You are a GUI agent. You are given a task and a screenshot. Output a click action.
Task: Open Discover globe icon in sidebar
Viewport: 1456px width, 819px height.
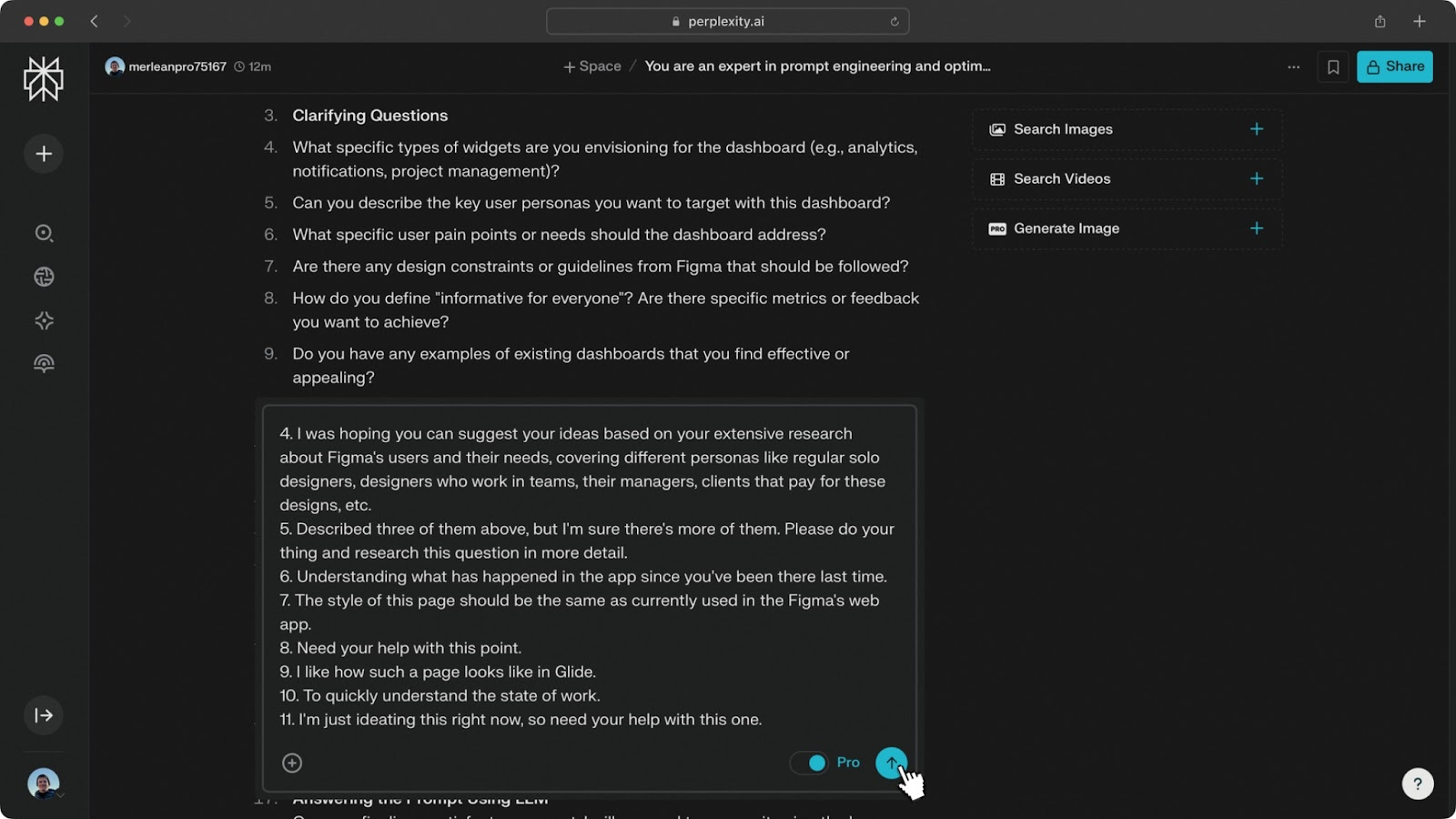click(x=44, y=278)
